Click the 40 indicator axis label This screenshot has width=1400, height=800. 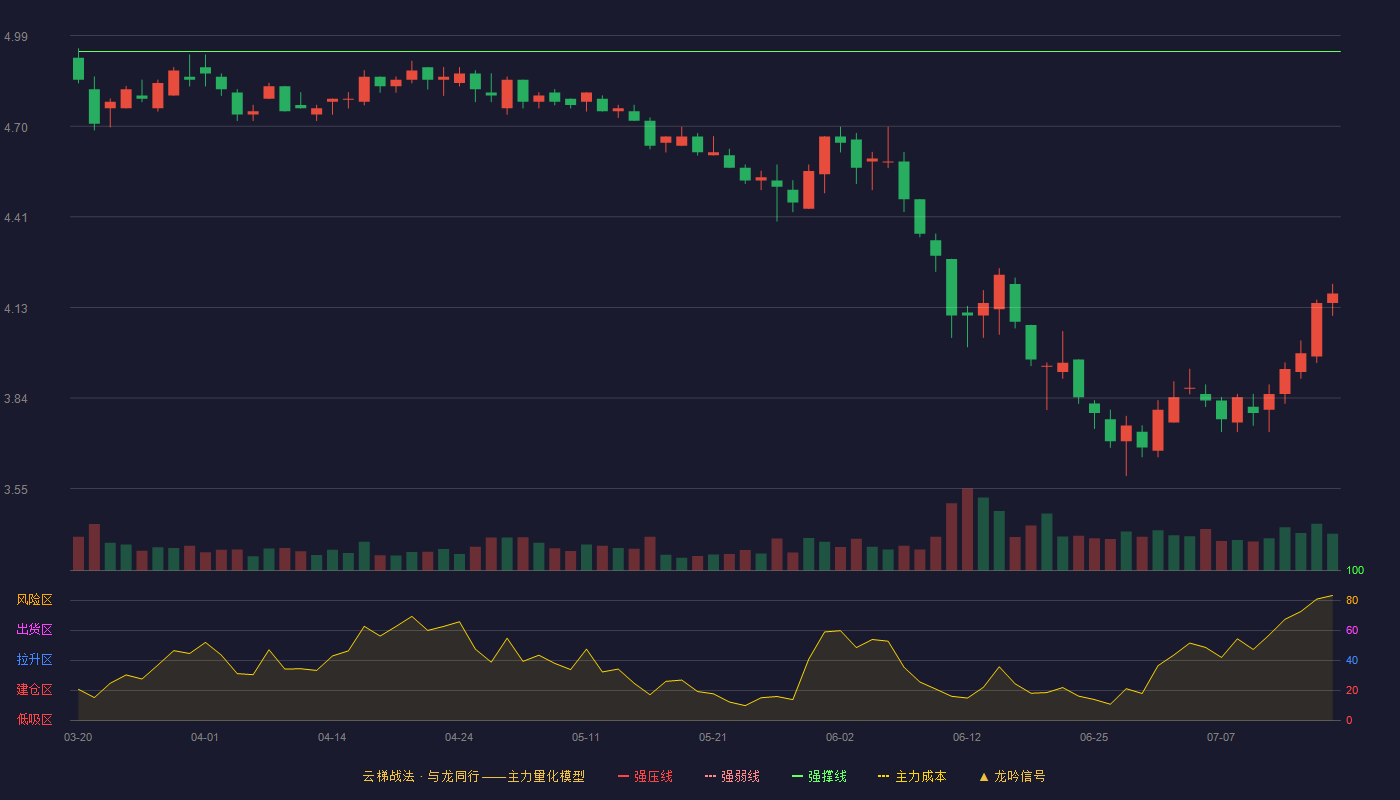[x=1352, y=660]
